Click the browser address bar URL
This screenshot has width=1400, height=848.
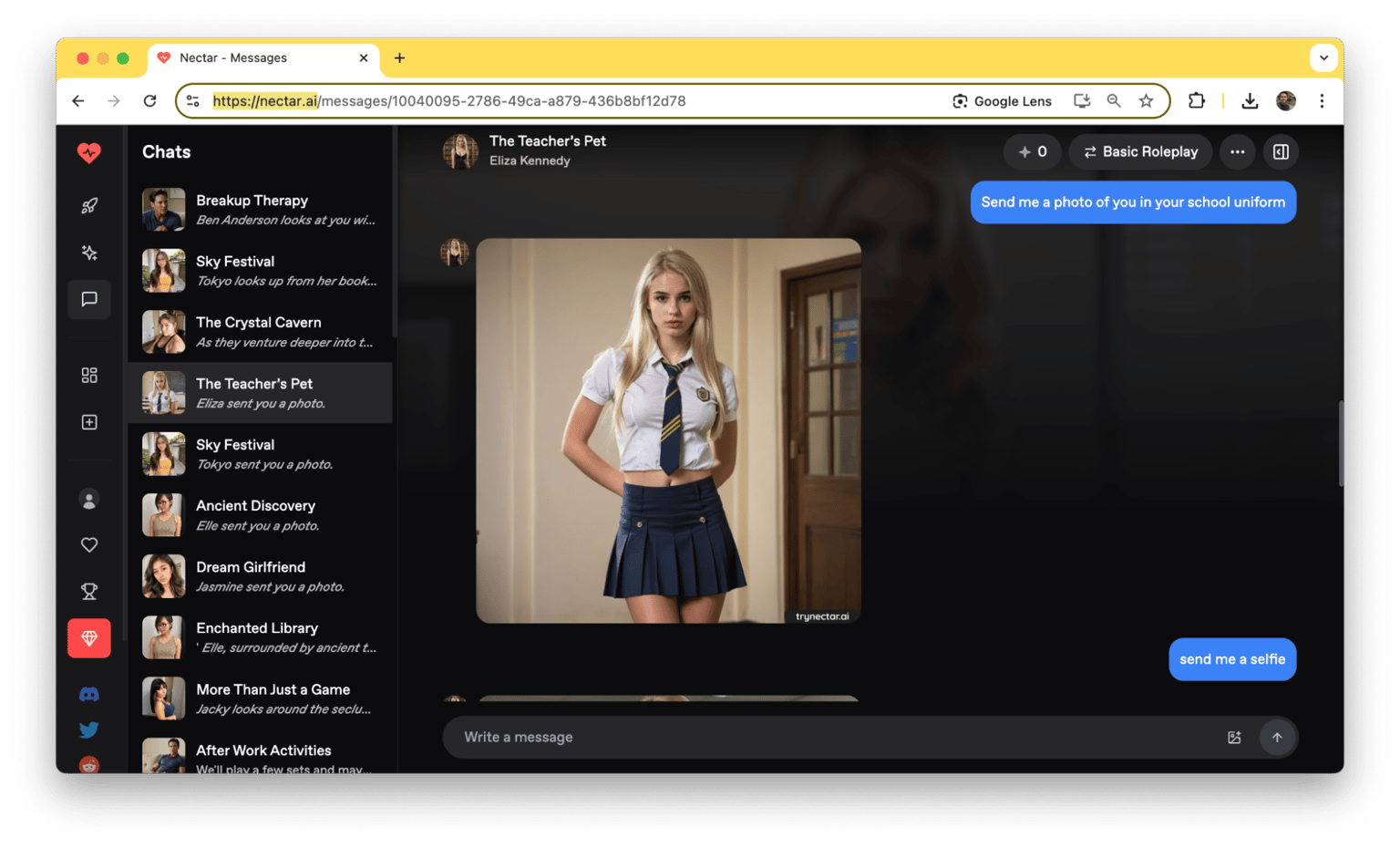point(449,101)
